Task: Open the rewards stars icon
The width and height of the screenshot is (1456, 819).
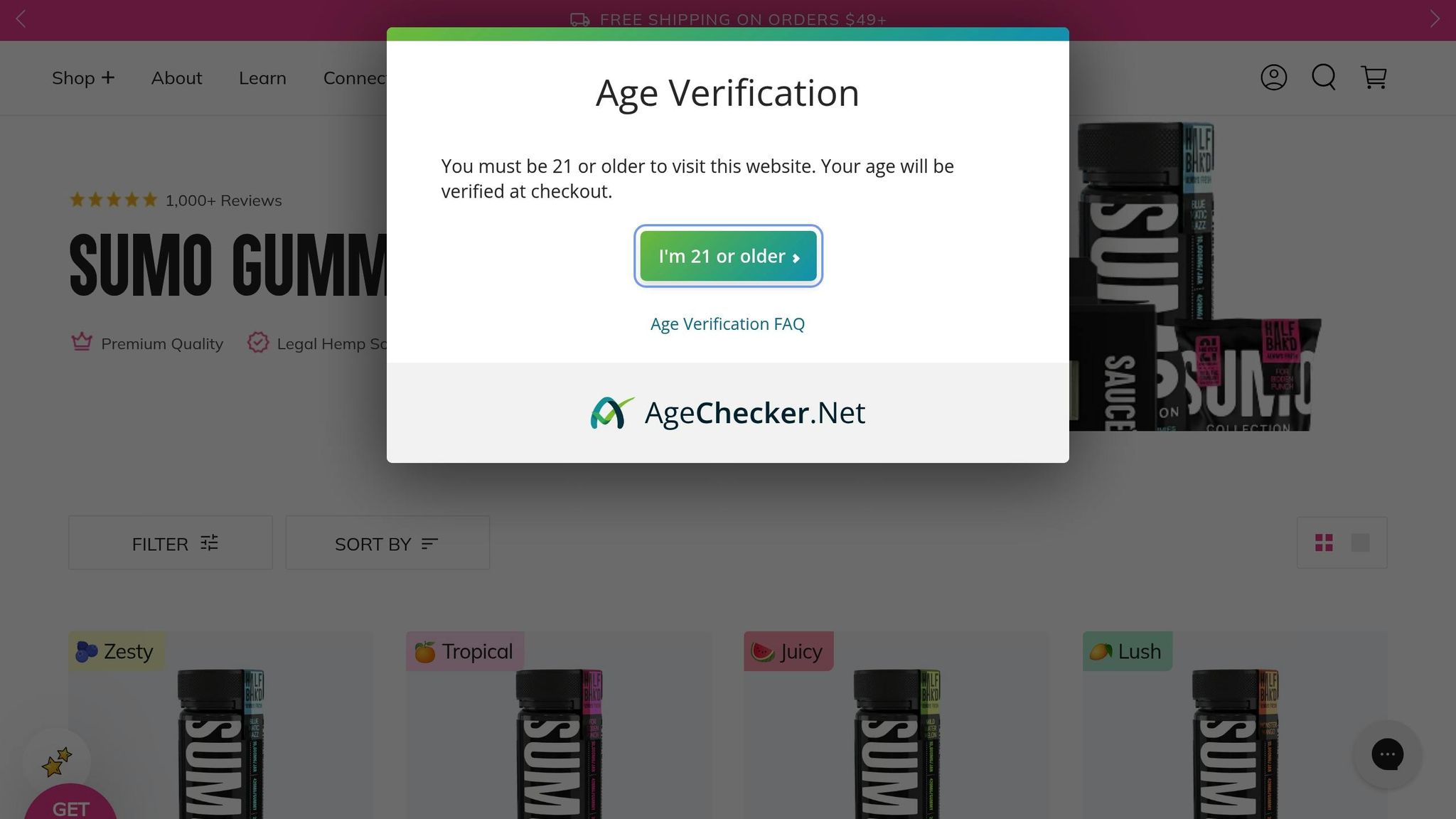Action: coord(57,762)
